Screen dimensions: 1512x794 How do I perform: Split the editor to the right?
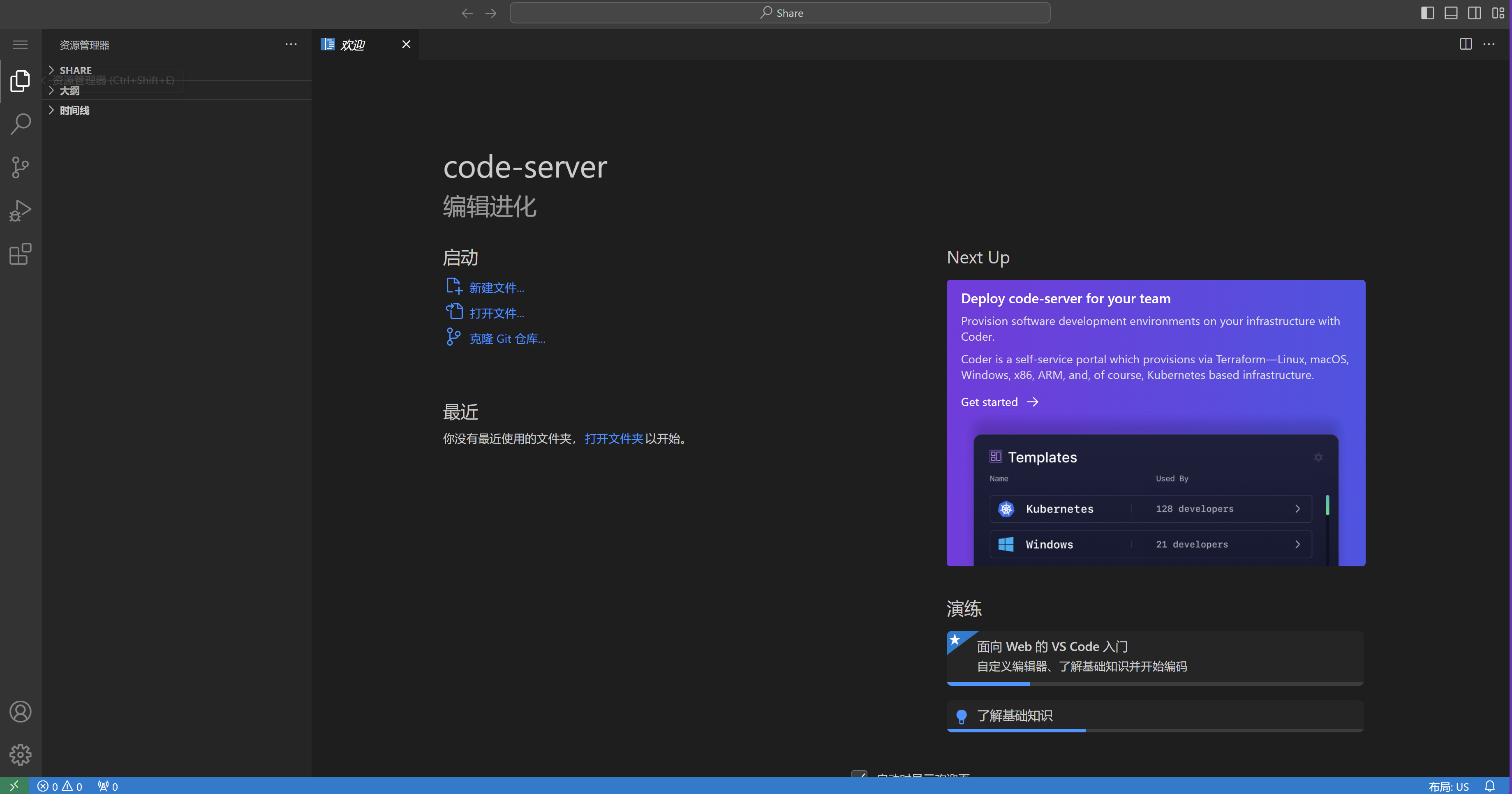click(1466, 44)
